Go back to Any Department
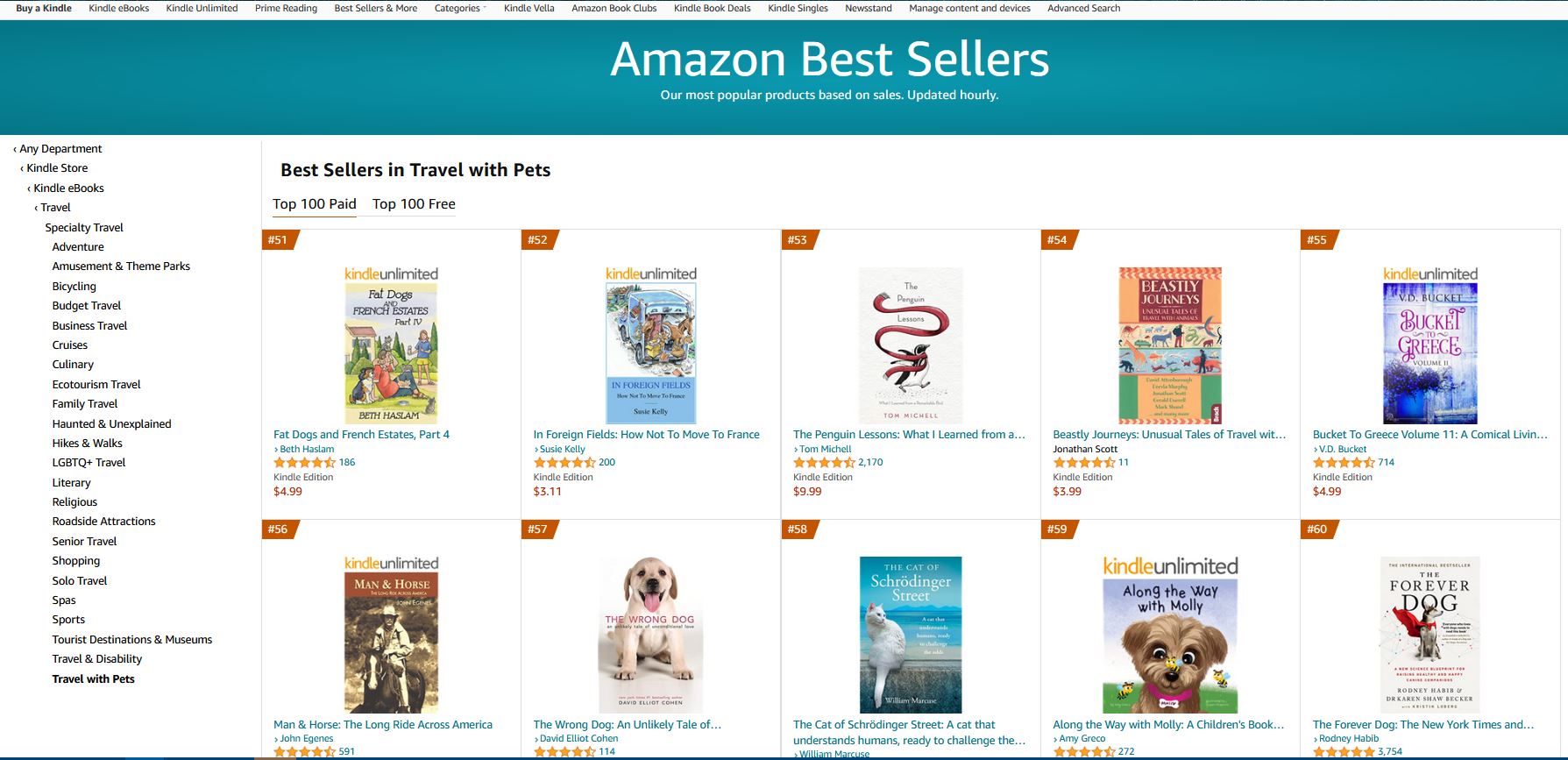The image size is (1568, 760). click(x=60, y=149)
